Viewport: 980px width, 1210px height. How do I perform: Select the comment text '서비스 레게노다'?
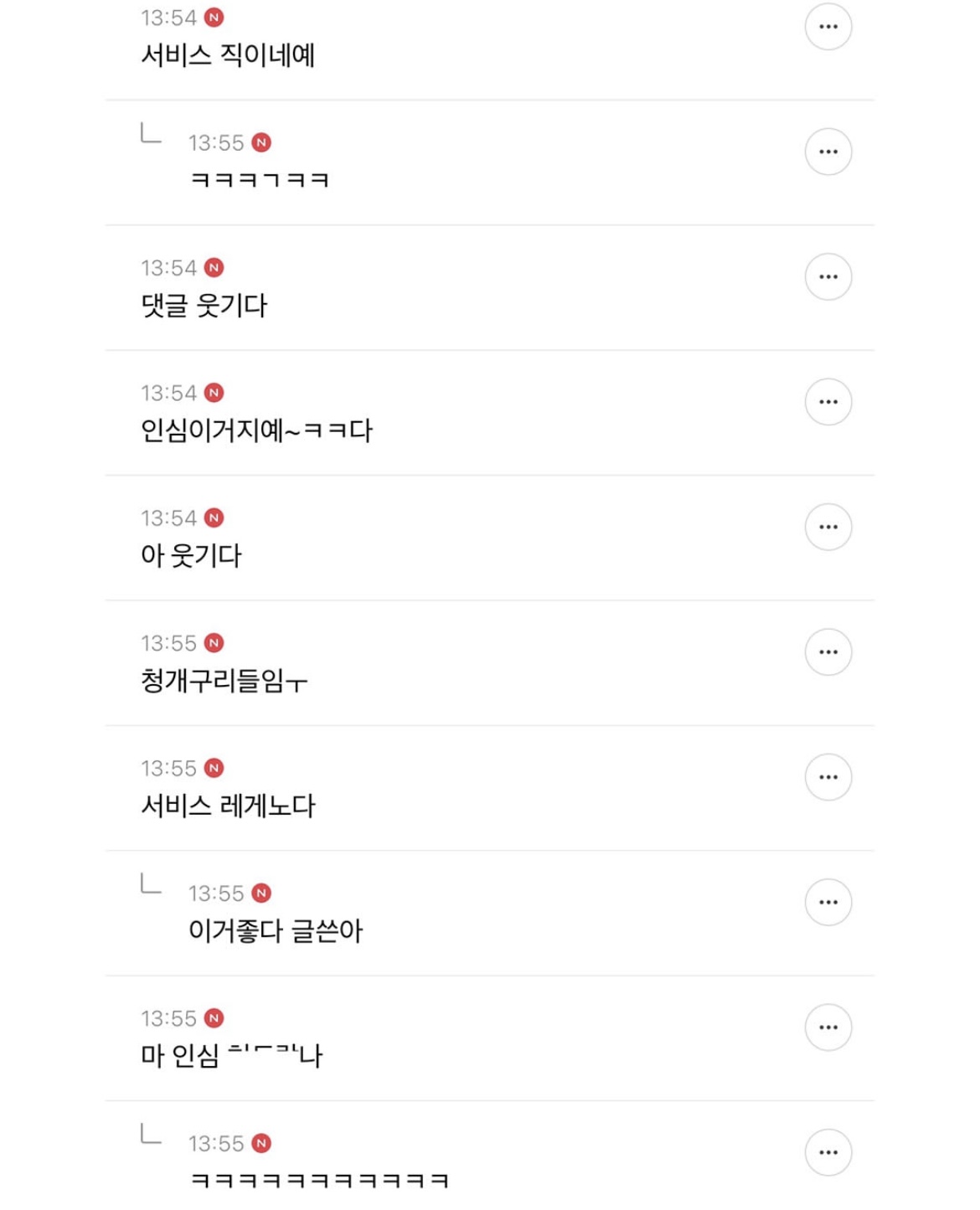pos(228,806)
